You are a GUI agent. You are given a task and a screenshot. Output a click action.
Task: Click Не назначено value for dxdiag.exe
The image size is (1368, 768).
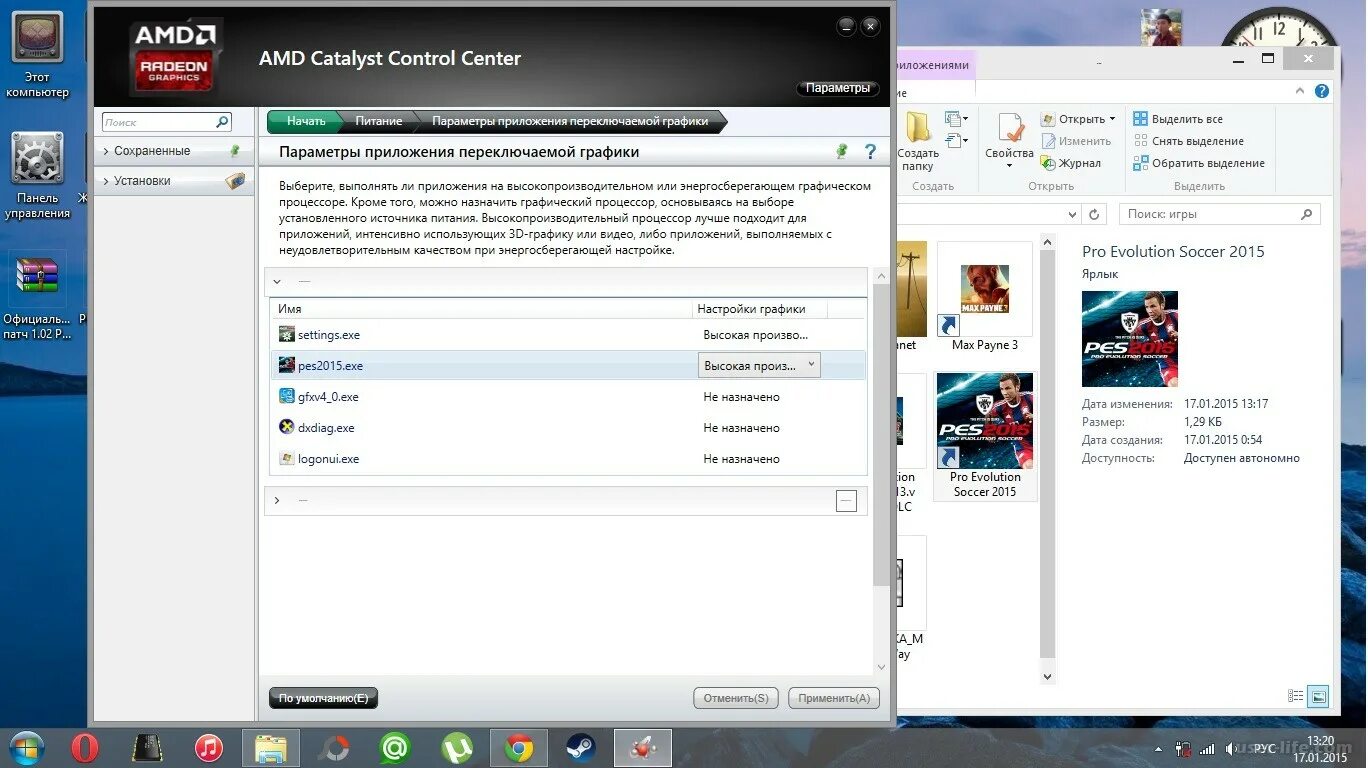coord(741,428)
